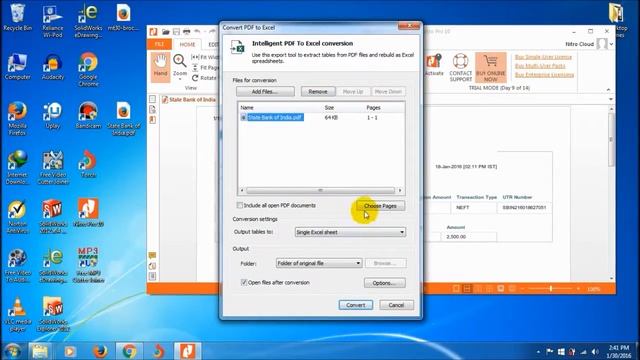The image size is (640, 360).
Task: Click Nitro document vertical scrollbar
Action: 611,139
